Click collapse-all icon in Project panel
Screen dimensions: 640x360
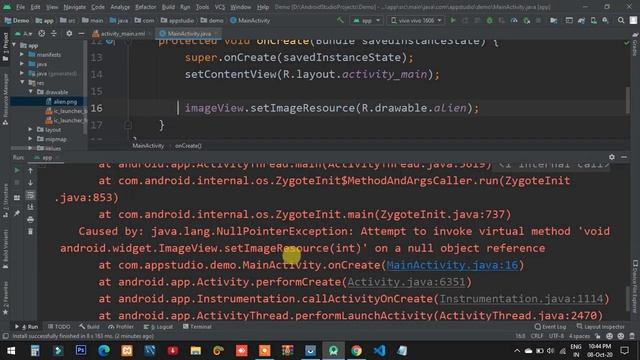(53, 33)
